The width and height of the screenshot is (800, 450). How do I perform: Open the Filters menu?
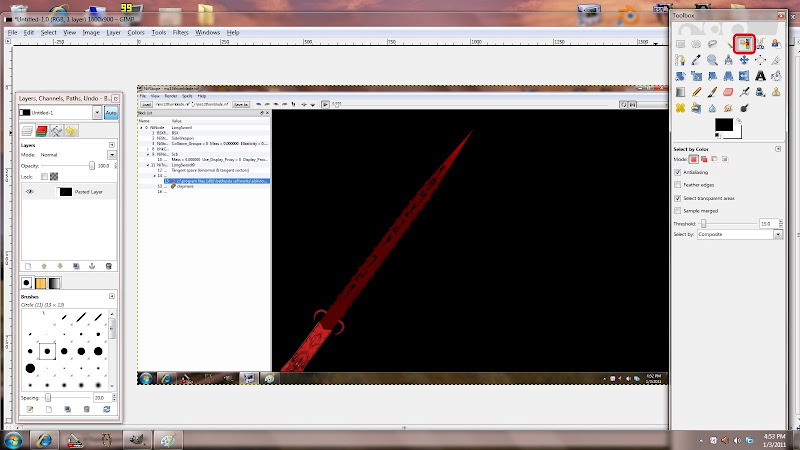(180, 32)
